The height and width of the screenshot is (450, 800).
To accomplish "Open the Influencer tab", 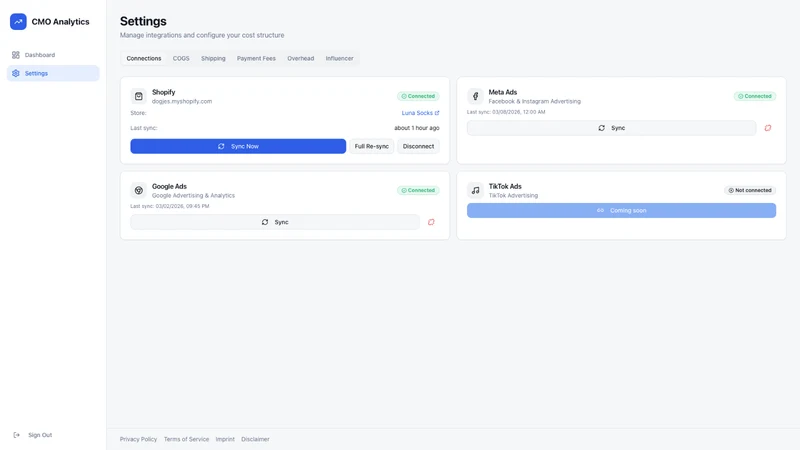I will [x=339, y=59].
